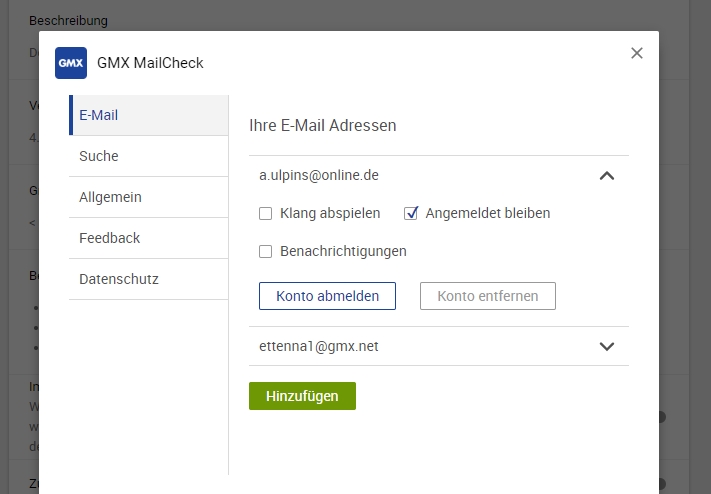
Task: Click the Konto entfernen button
Action: click(x=488, y=296)
